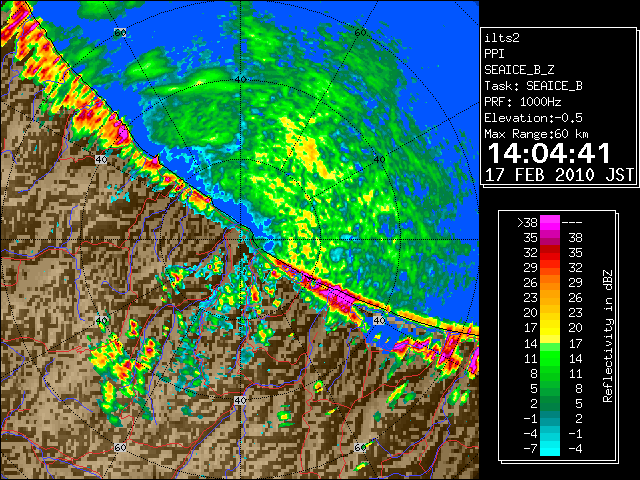Image resolution: width=640 pixels, height=480 pixels.
Task: Click the ">38" legend label
Action: point(527,222)
